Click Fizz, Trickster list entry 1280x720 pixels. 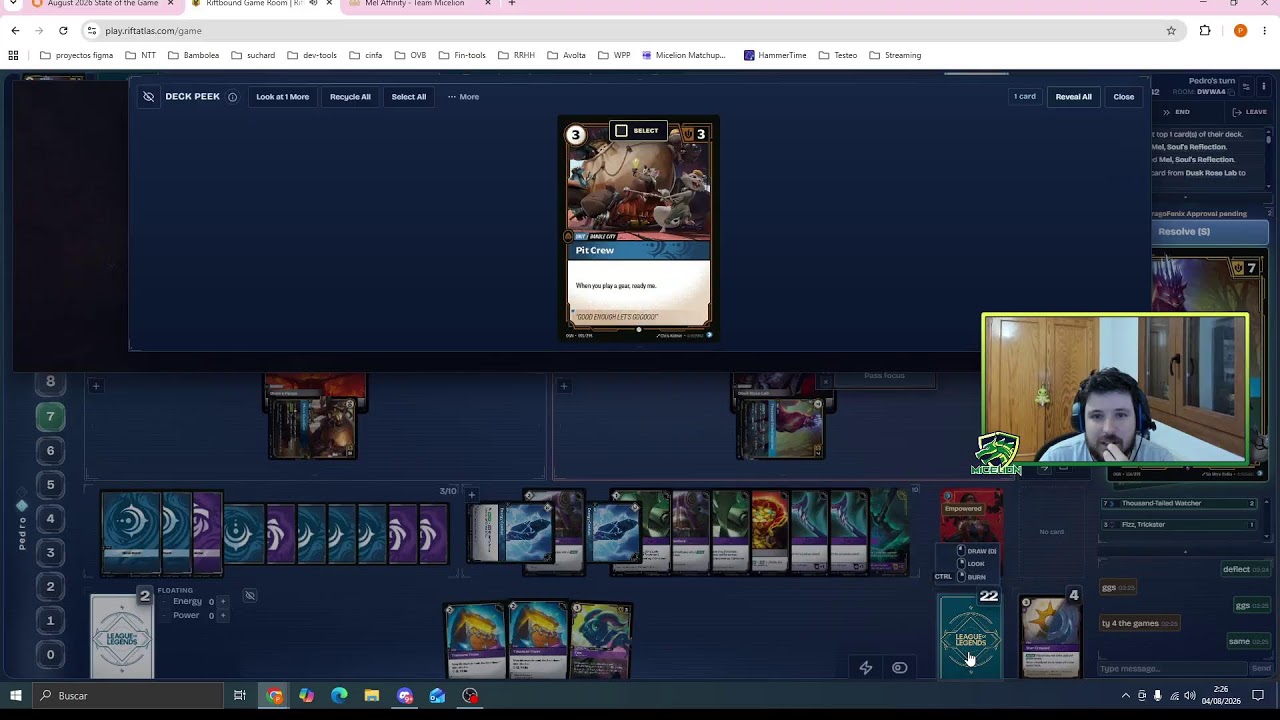point(1179,524)
